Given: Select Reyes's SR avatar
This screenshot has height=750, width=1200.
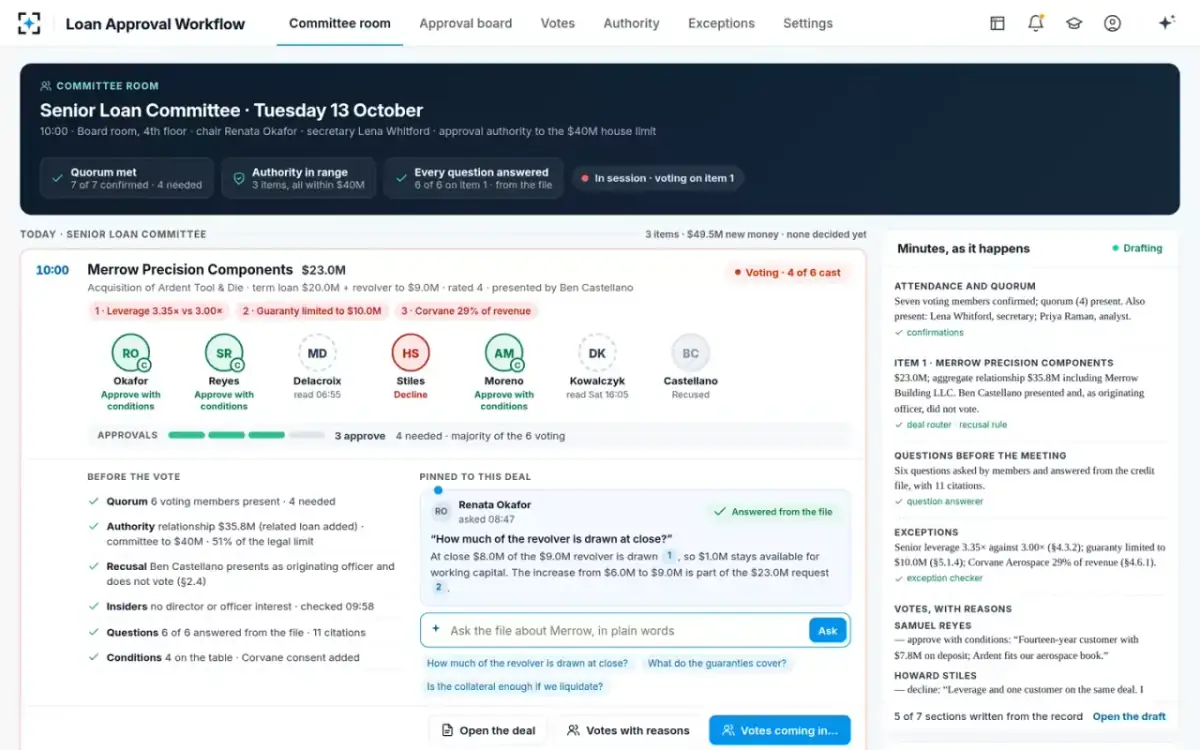Looking at the screenshot, I should [223, 353].
